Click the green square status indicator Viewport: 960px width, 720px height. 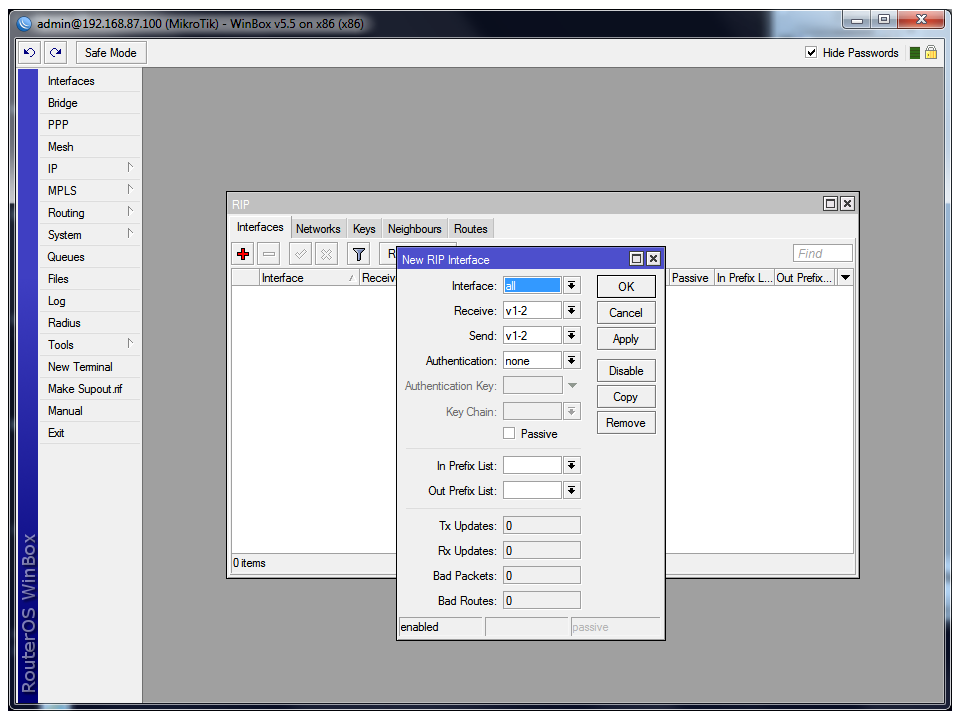tap(914, 53)
